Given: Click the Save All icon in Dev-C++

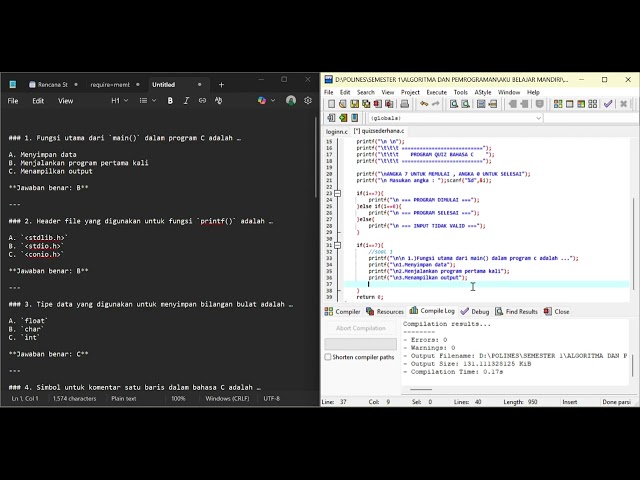Looking at the screenshot, I should point(366,104).
